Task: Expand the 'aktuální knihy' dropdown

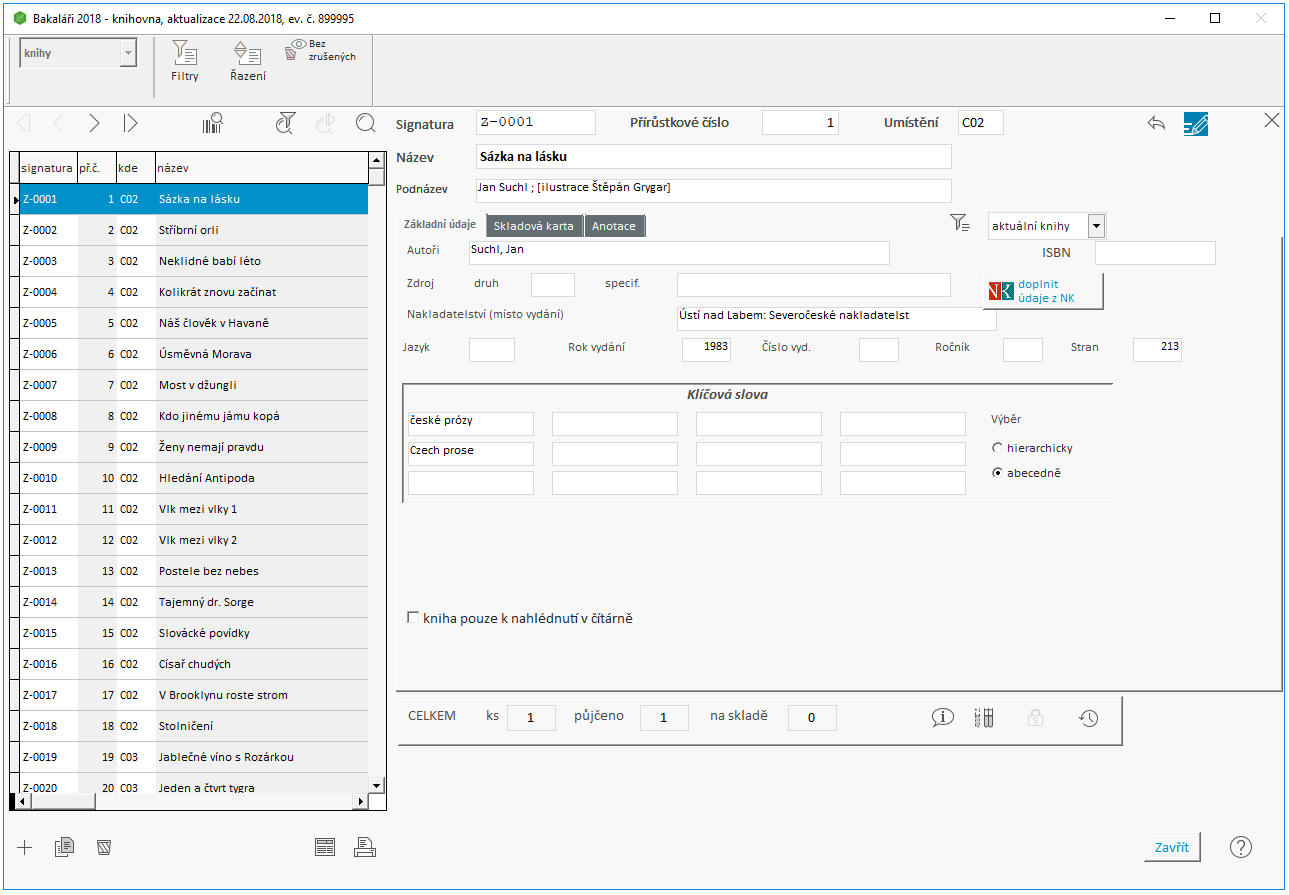Action: [1096, 225]
